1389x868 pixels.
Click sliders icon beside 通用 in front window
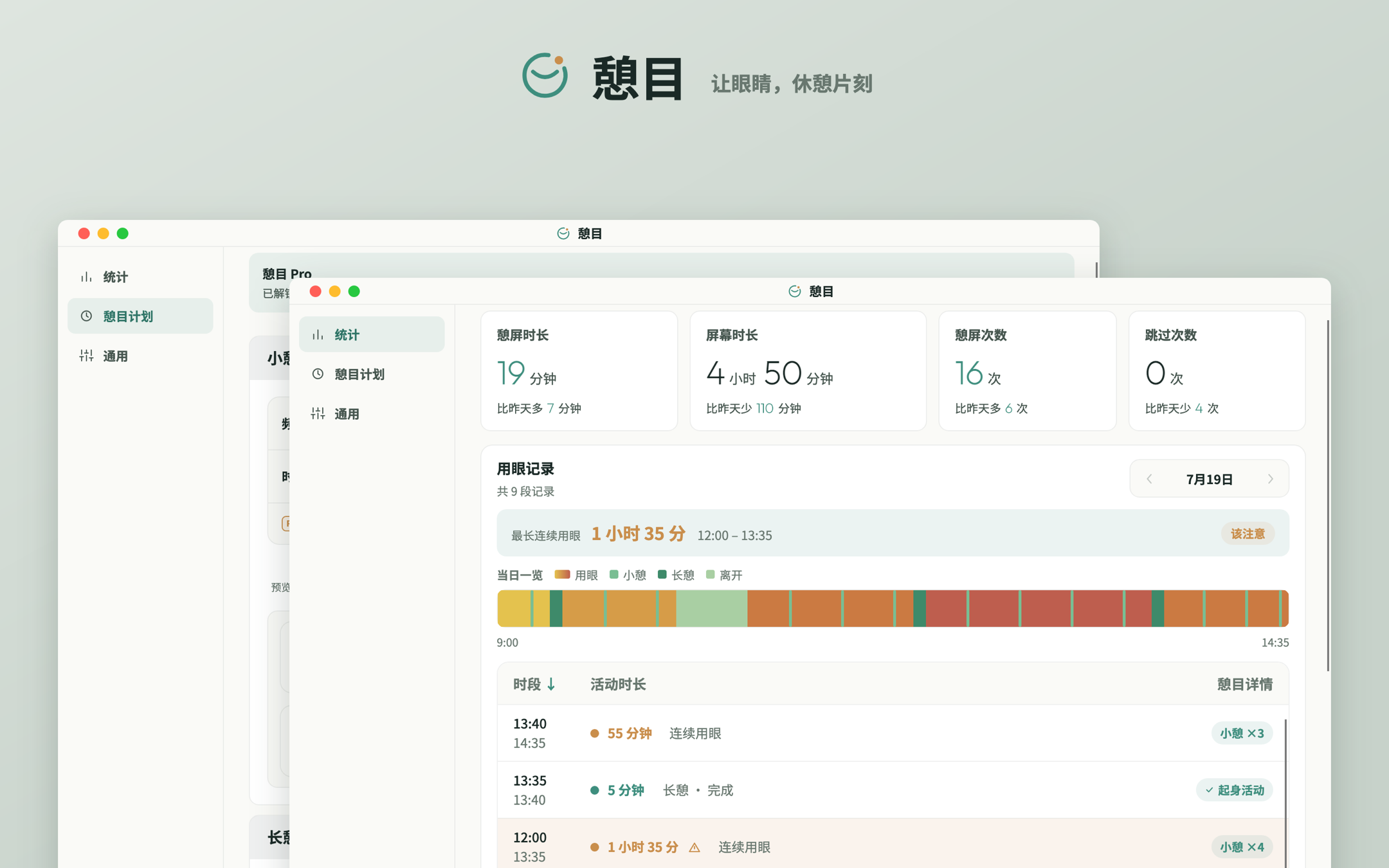click(318, 413)
